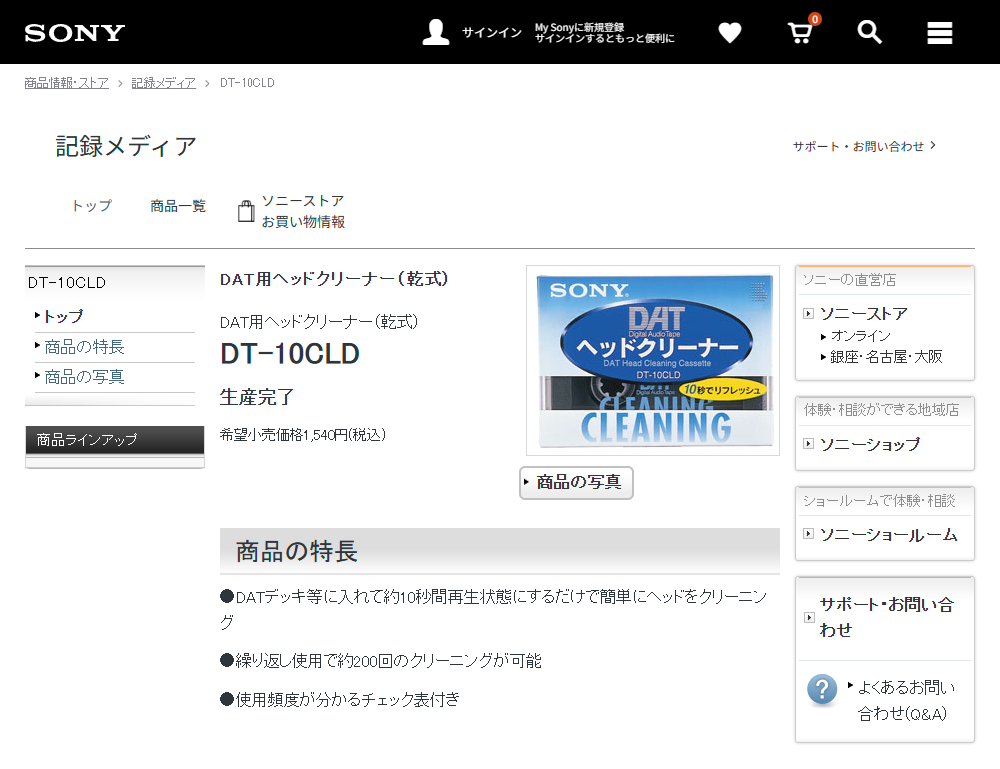Screen dimensions: 1000x769
Task: Click the sign-in user silhouette icon
Action: point(436,32)
